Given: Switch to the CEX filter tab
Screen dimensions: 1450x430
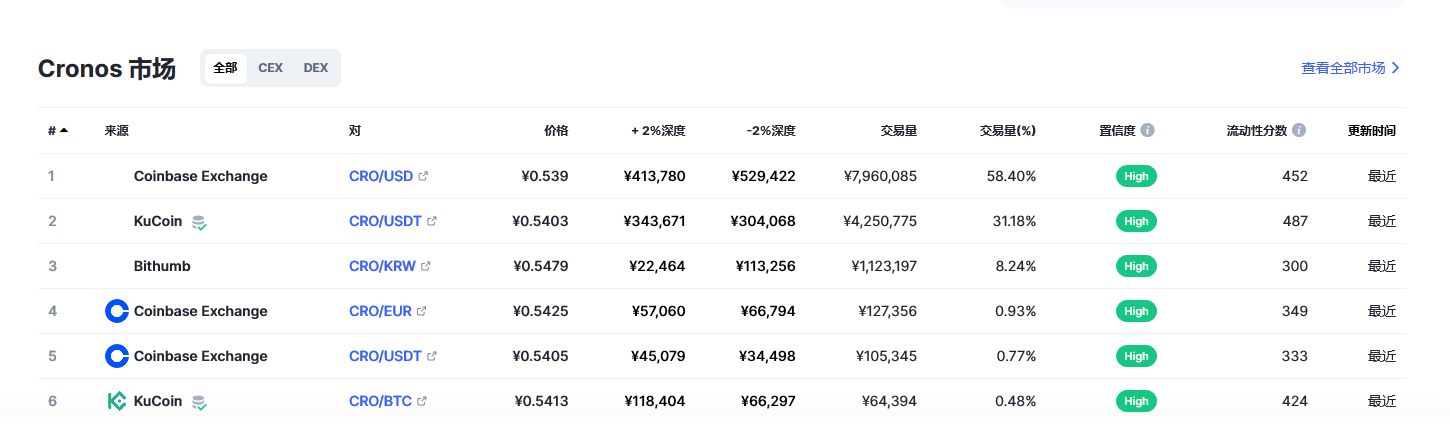Looking at the screenshot, I should (270, 68).
